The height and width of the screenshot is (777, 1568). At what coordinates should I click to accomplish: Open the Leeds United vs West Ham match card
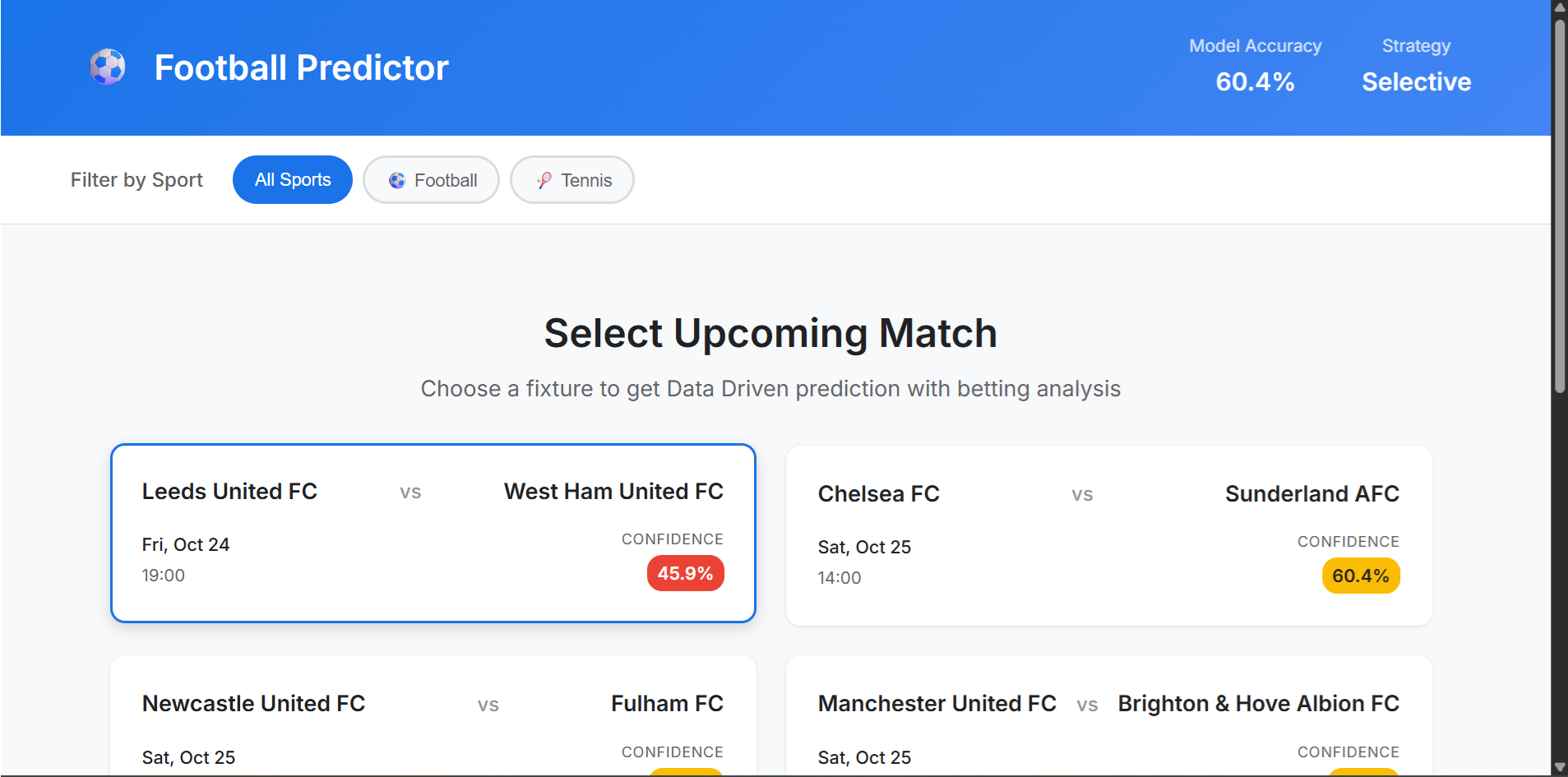point(433,532)
